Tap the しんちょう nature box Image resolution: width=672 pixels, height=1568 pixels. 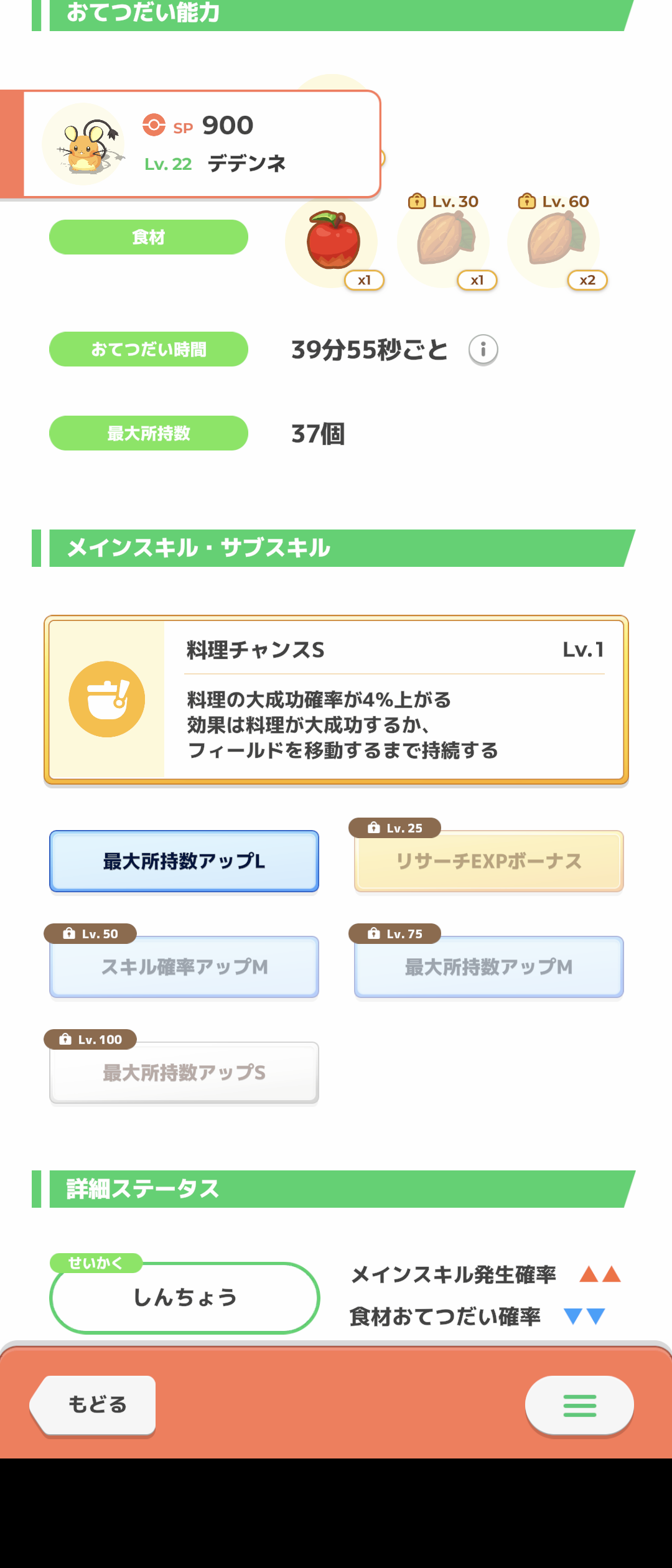pyautogui.click(x=184, y=1298)
